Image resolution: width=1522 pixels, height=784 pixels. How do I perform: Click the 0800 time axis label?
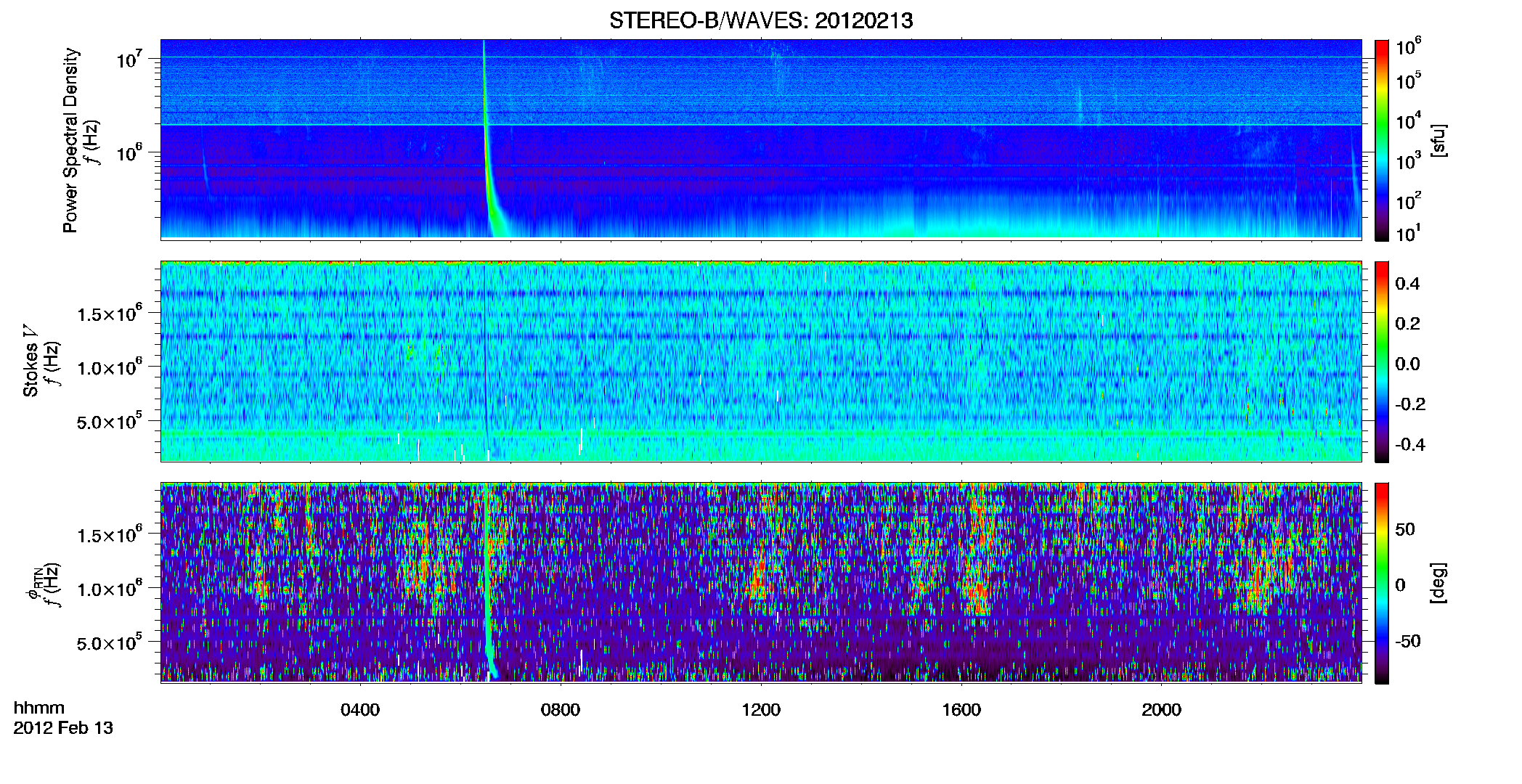tap(561, 710)
